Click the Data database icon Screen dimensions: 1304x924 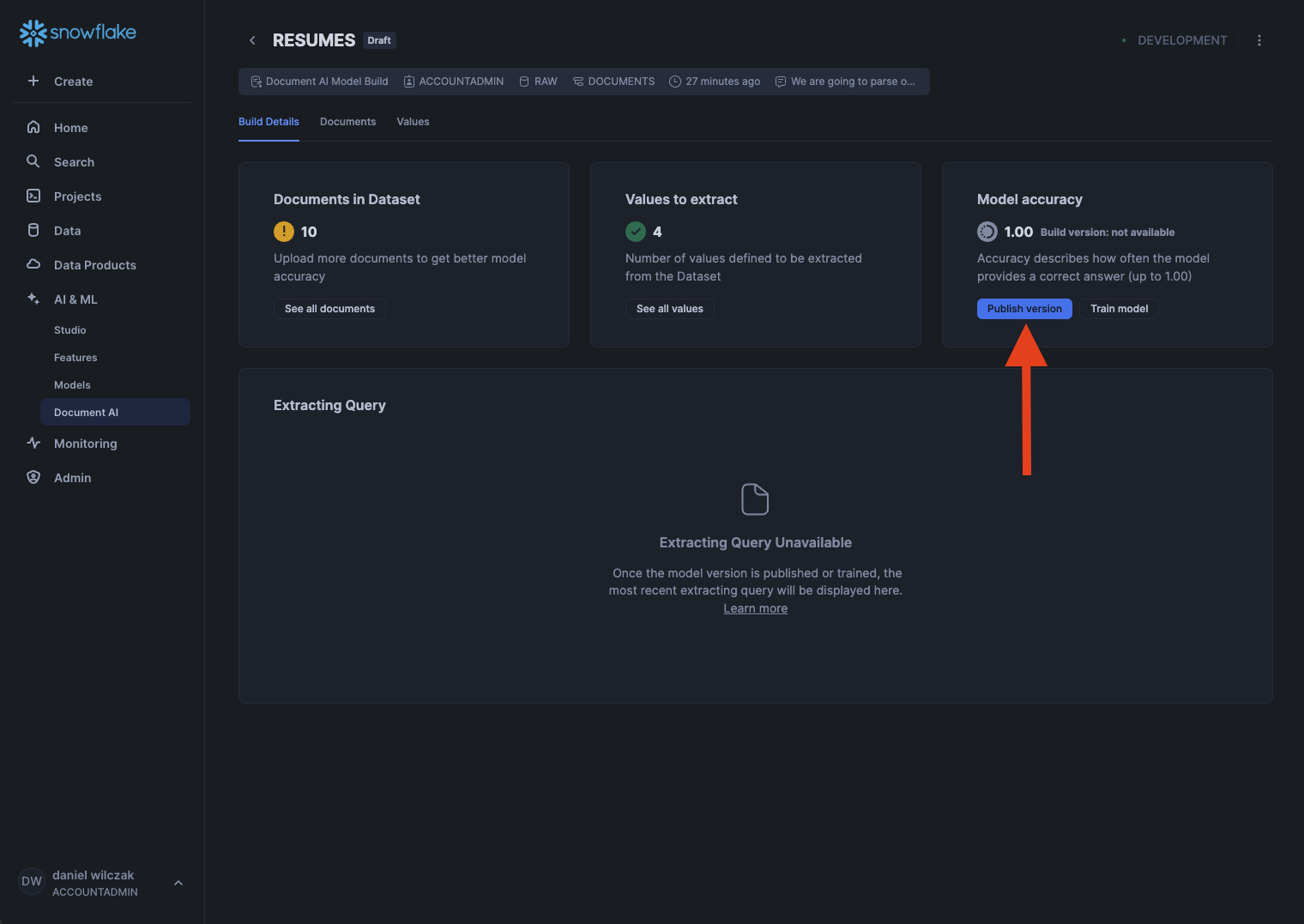tap(33, 230)
